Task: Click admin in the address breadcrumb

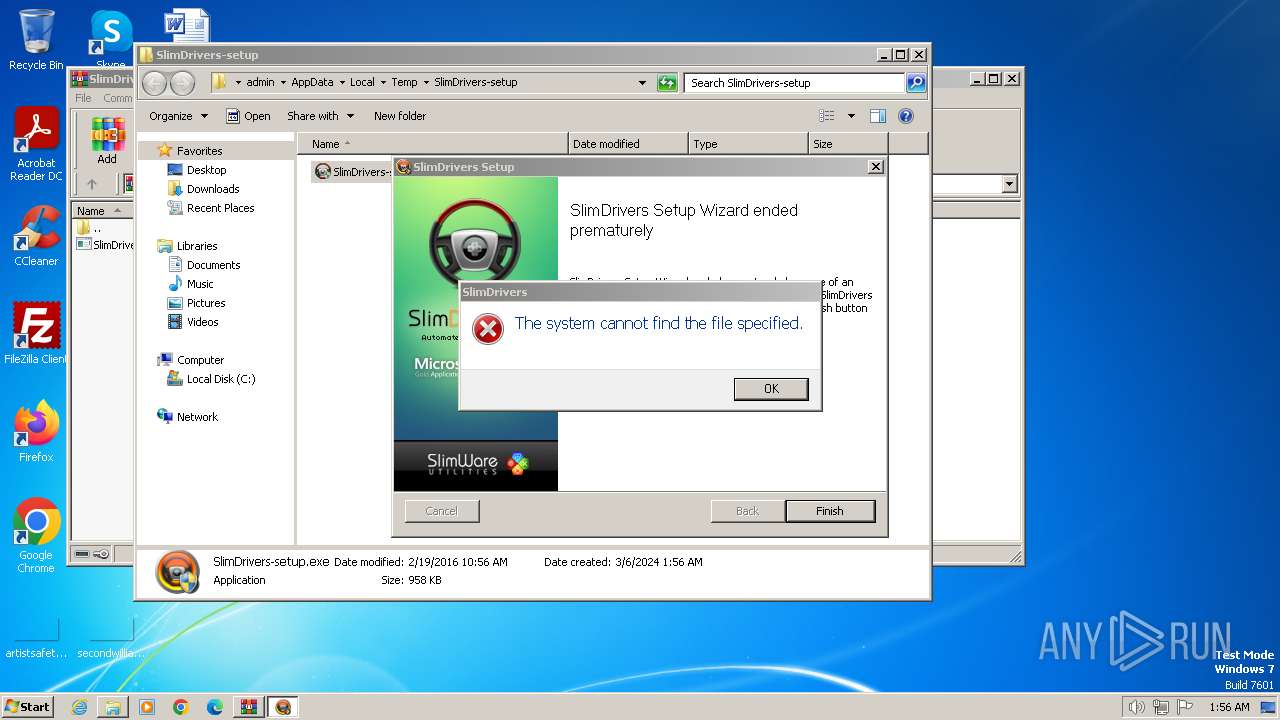Action: tap(260, 83)
